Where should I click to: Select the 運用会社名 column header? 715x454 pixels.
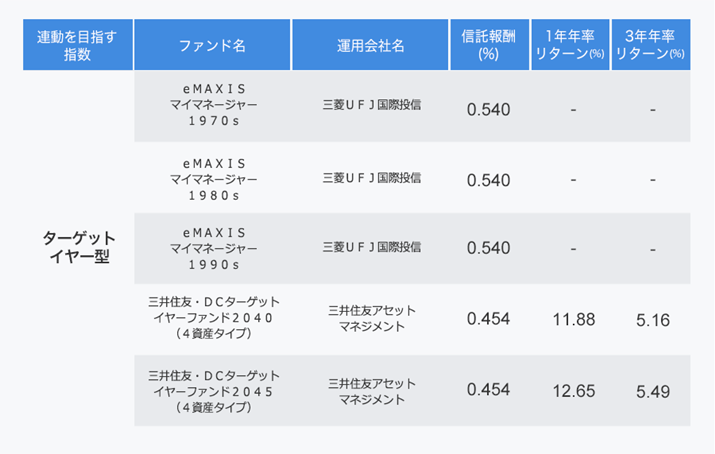click(371, 45)
